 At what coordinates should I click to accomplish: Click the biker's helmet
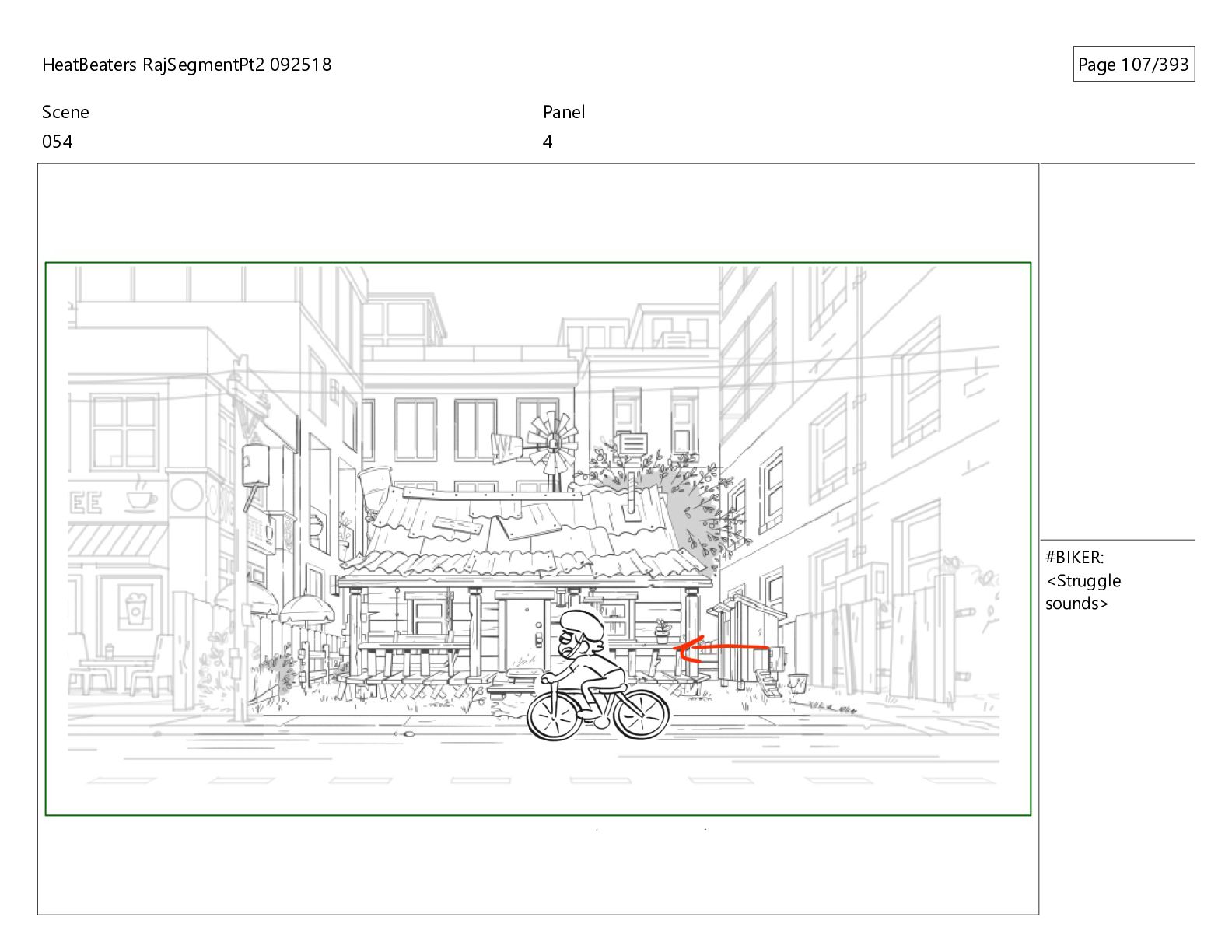point(582,621)
